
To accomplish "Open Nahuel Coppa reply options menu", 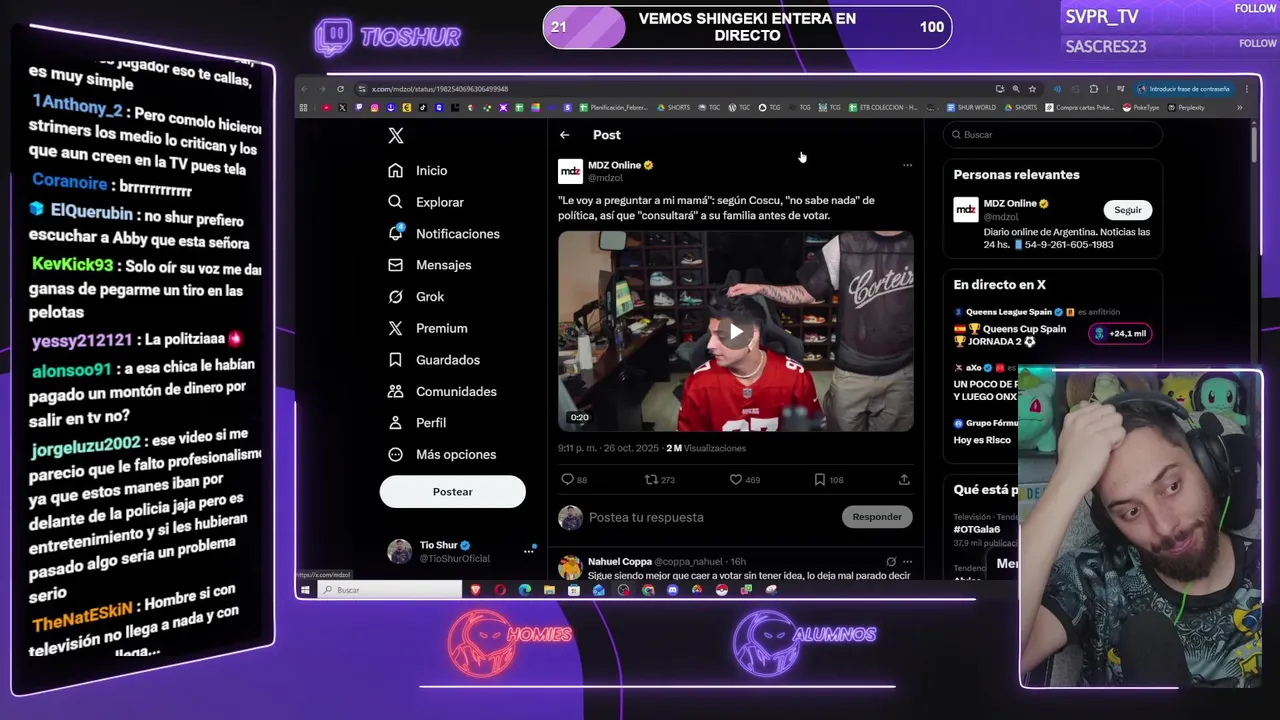I will point(907,562).
